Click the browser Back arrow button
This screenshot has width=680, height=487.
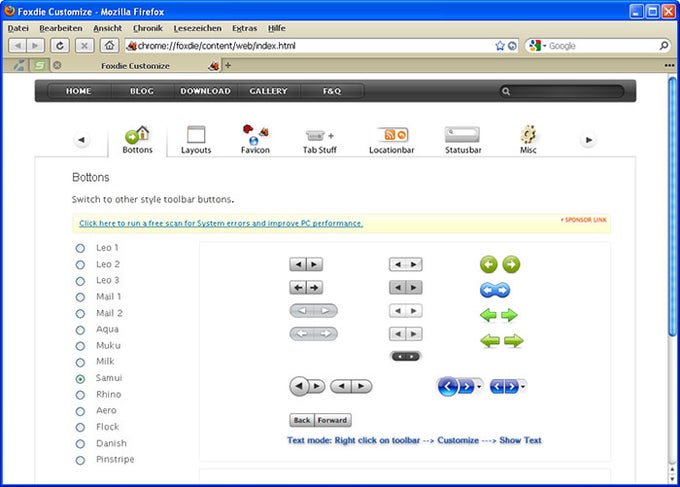[x=18, y=46]
